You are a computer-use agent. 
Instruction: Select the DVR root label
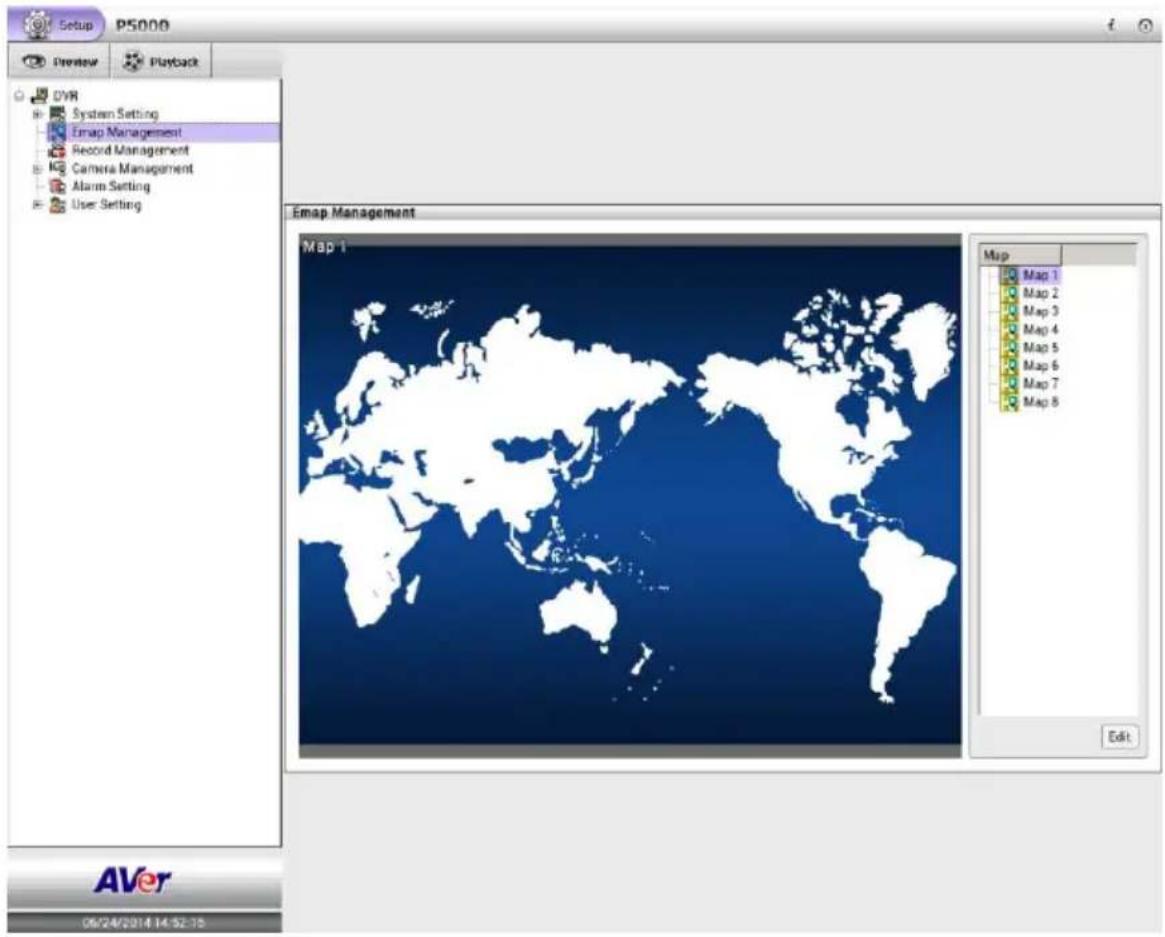(x=65, y=96)
